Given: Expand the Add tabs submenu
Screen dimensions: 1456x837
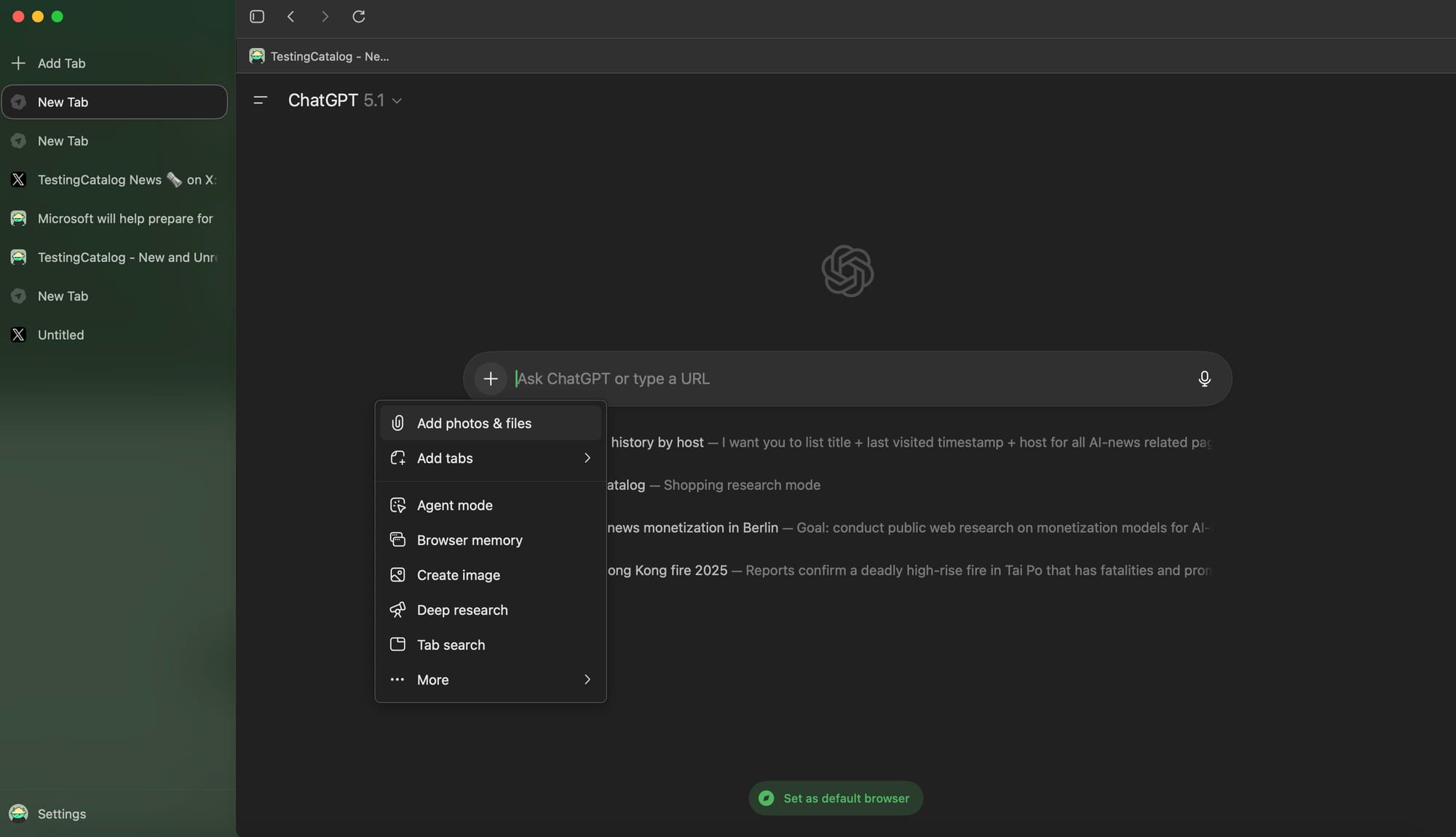Looking at the screenshot, I should [491, 458].
